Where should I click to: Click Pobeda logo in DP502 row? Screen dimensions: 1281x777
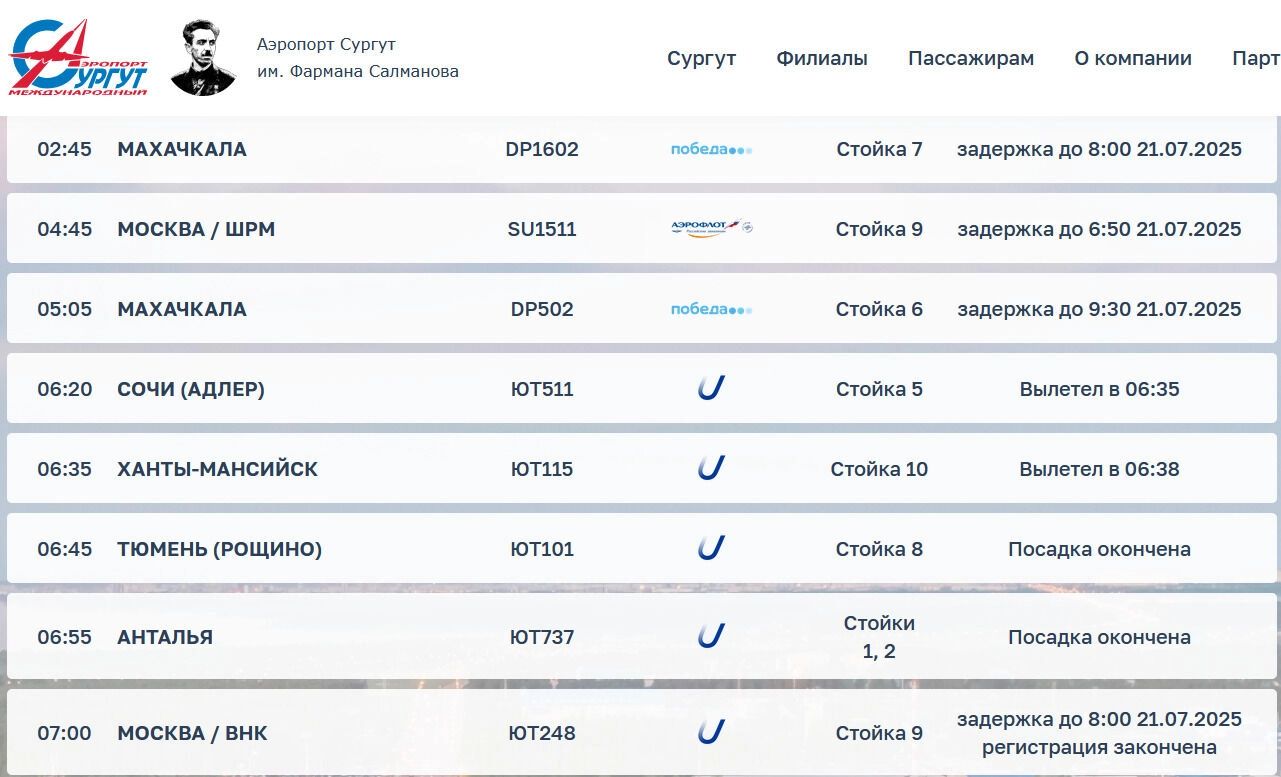click(711, 310)
